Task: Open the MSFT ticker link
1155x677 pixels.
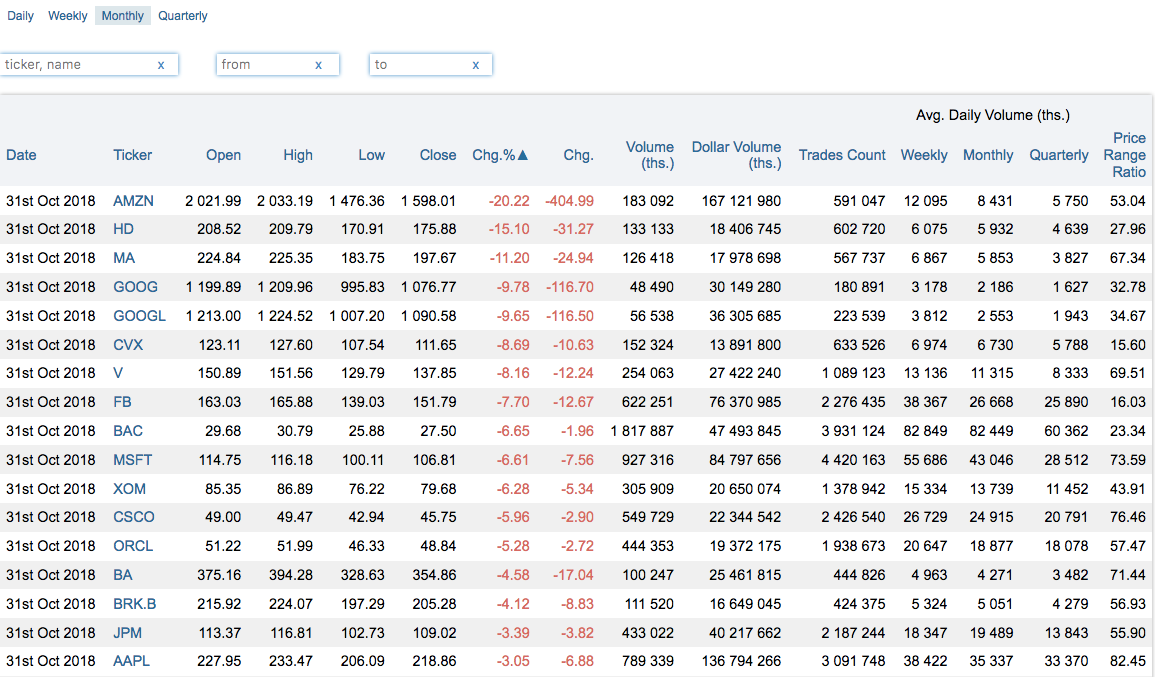Action: (133, 460)
